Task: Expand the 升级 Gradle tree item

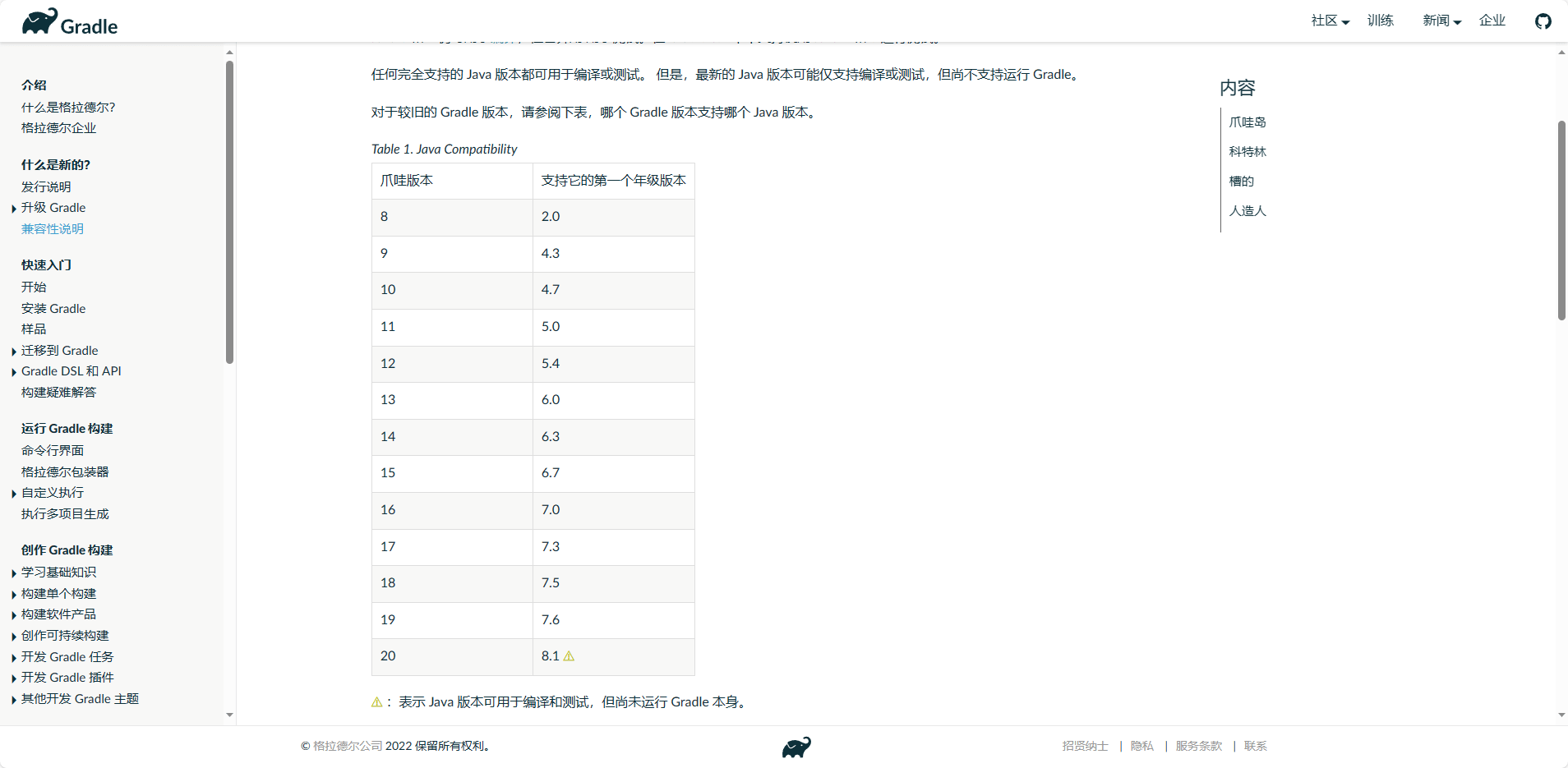Action: pos(14,209)
